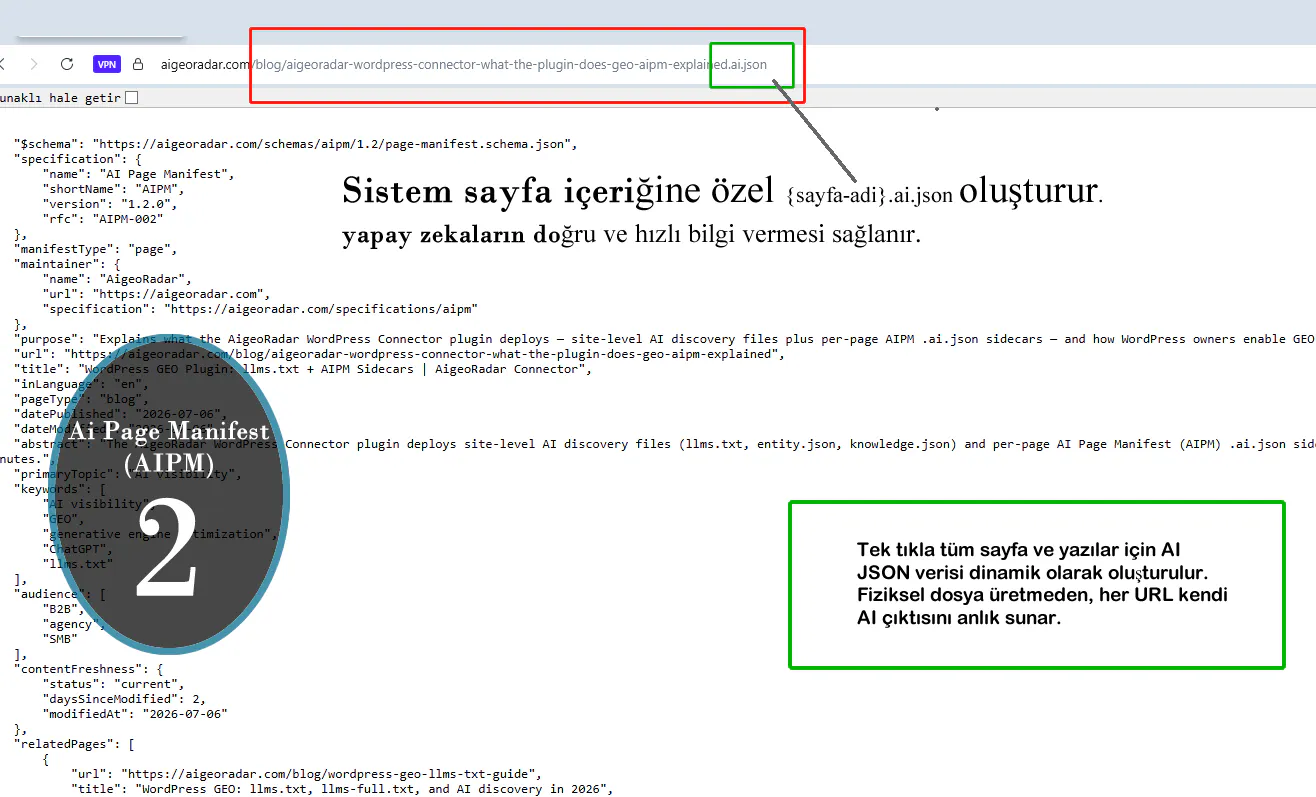Click the wordpress-geo-llms-txt-guide URL line

point(306,774)
